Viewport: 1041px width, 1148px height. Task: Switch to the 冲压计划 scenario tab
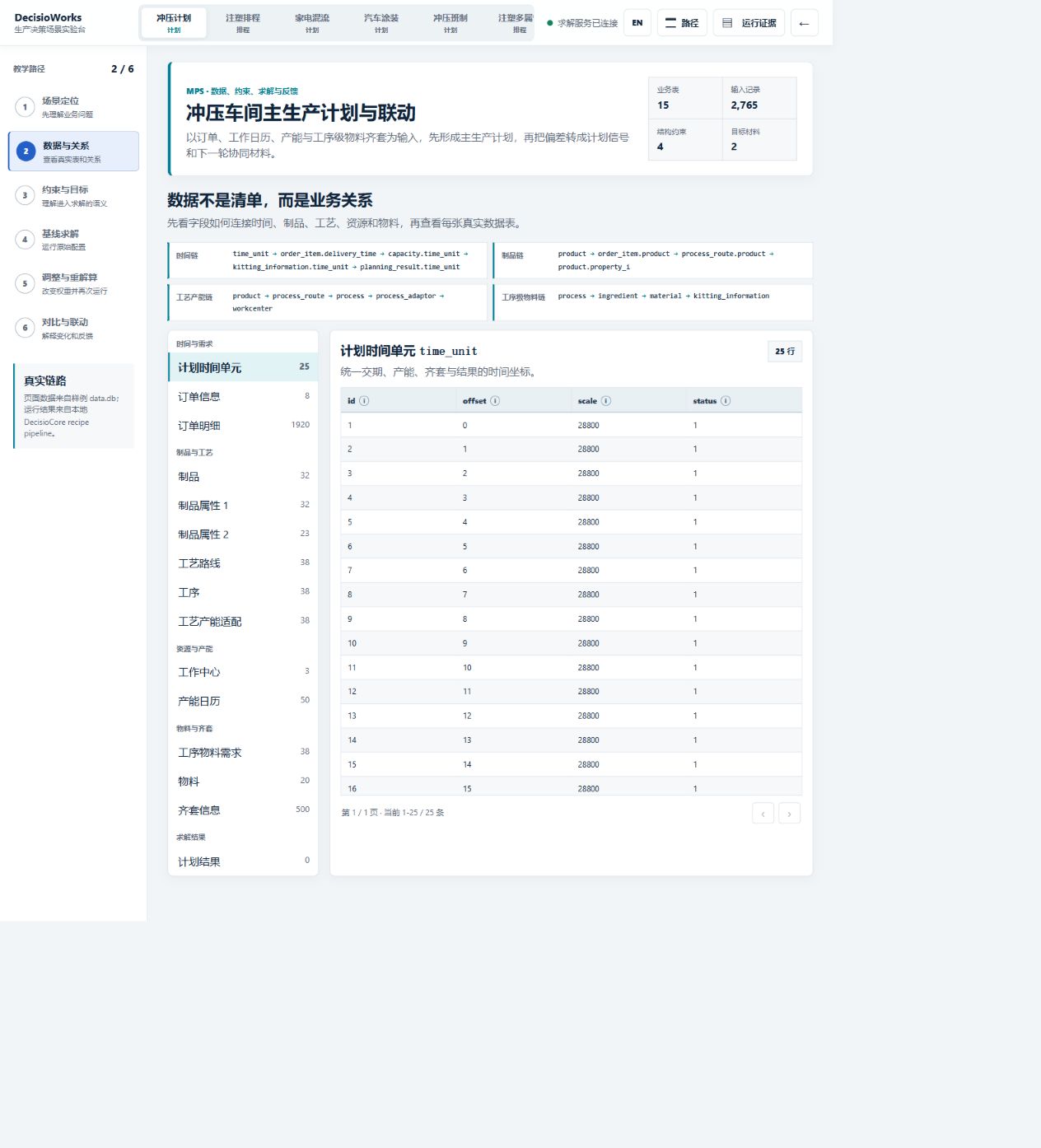point(174,23)
